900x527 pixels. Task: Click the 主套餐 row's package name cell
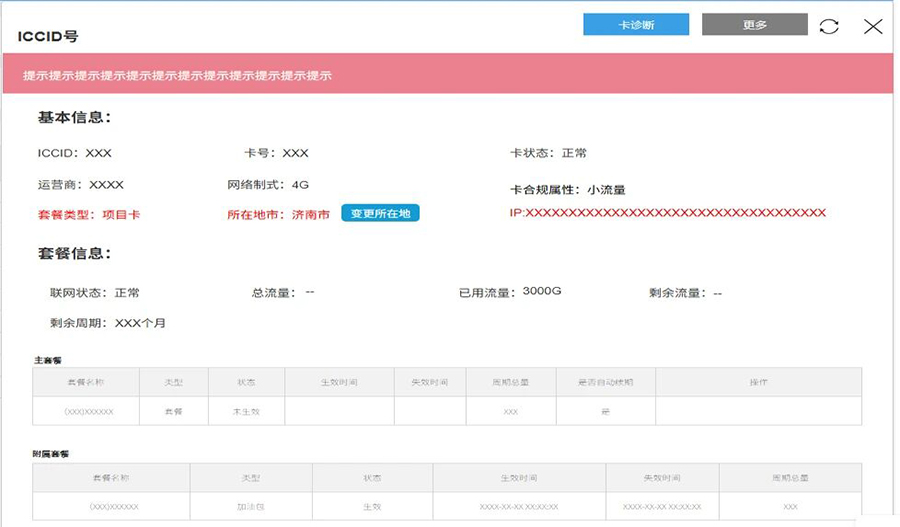point(88,412)
